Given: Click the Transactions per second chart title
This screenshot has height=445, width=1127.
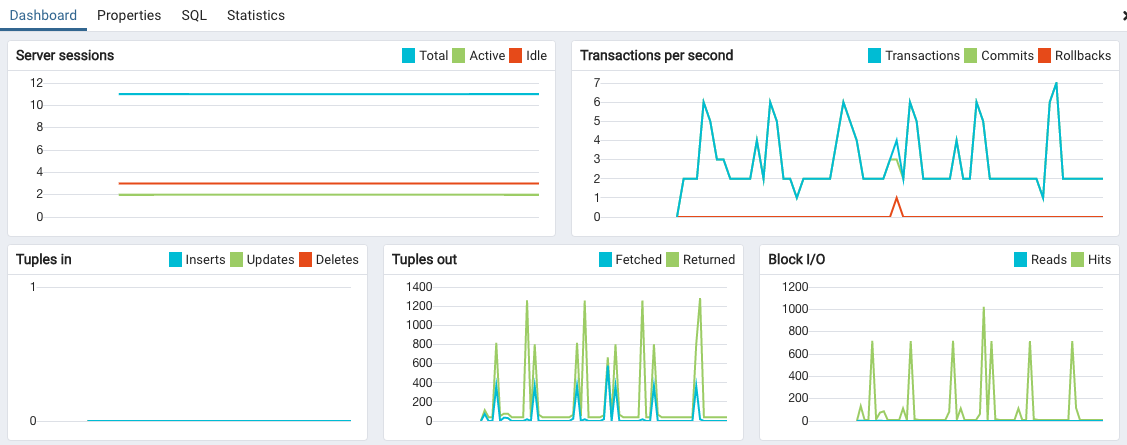Looking at the screenshot, I should point(656,56).
